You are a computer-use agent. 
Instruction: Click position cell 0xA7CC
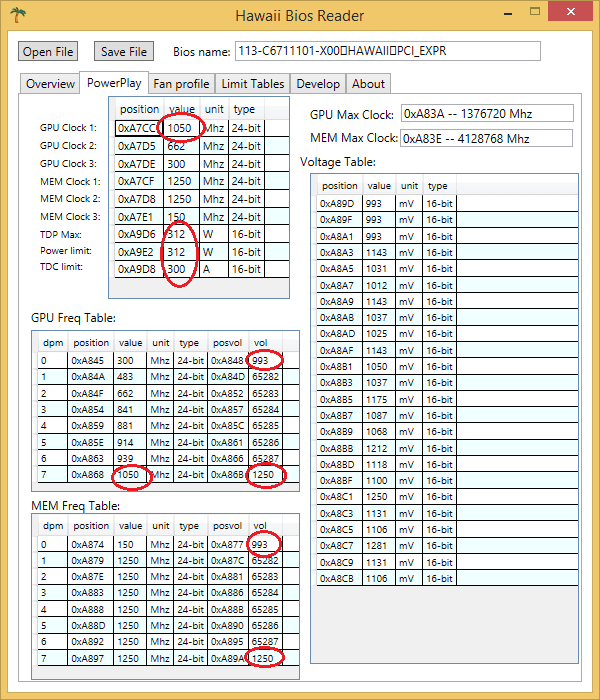click(139, 128)
